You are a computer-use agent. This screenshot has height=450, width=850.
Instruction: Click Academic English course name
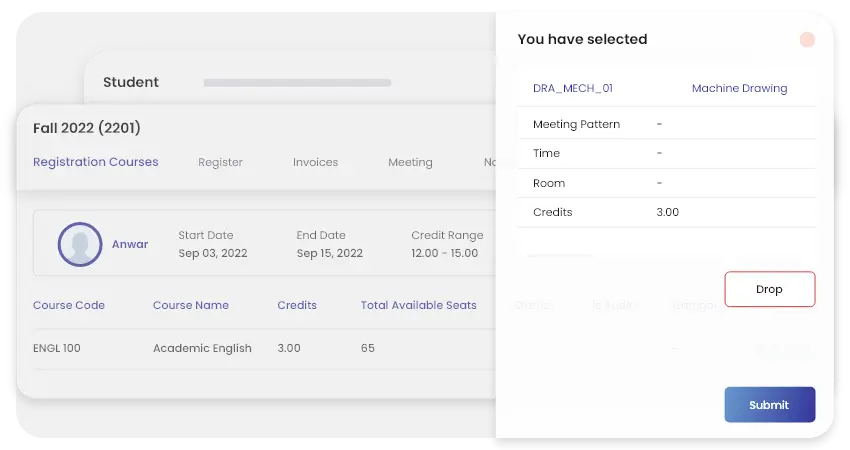[x=202, y=348]
